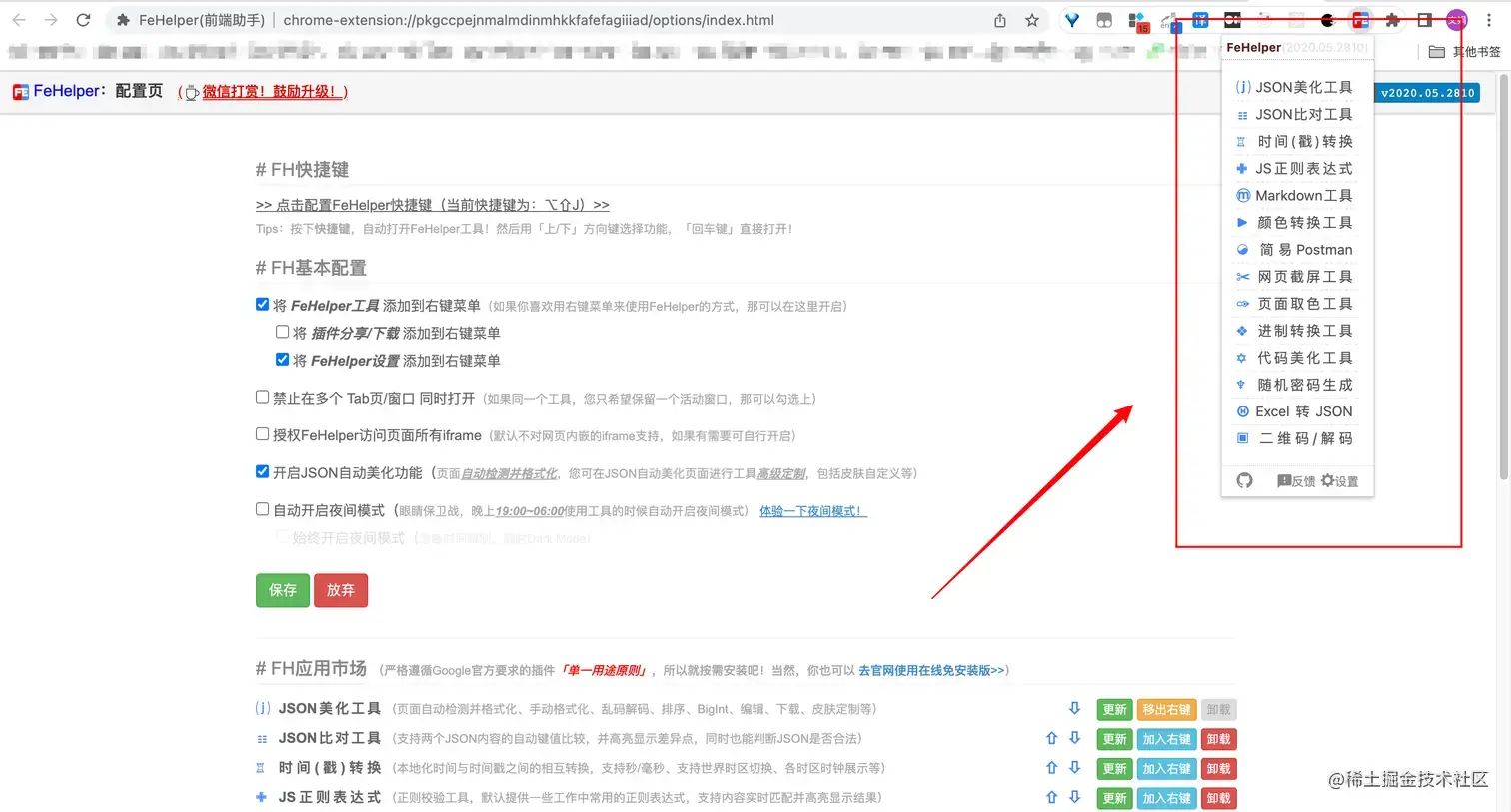
Task: Choose Excel 转 JSON in the popup
Action: [x=1295, y=410]
